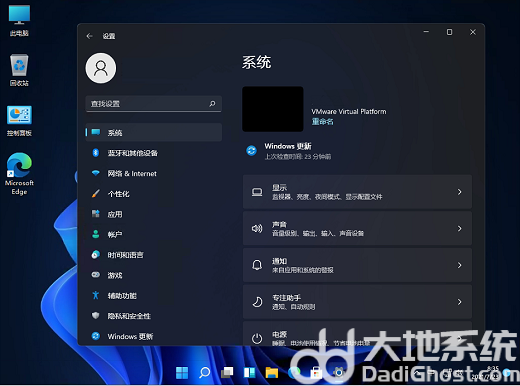Open the 电源 power settings card
Image resolution: width=520 pixels, height=386 pixels.
(x=357, y=333)
